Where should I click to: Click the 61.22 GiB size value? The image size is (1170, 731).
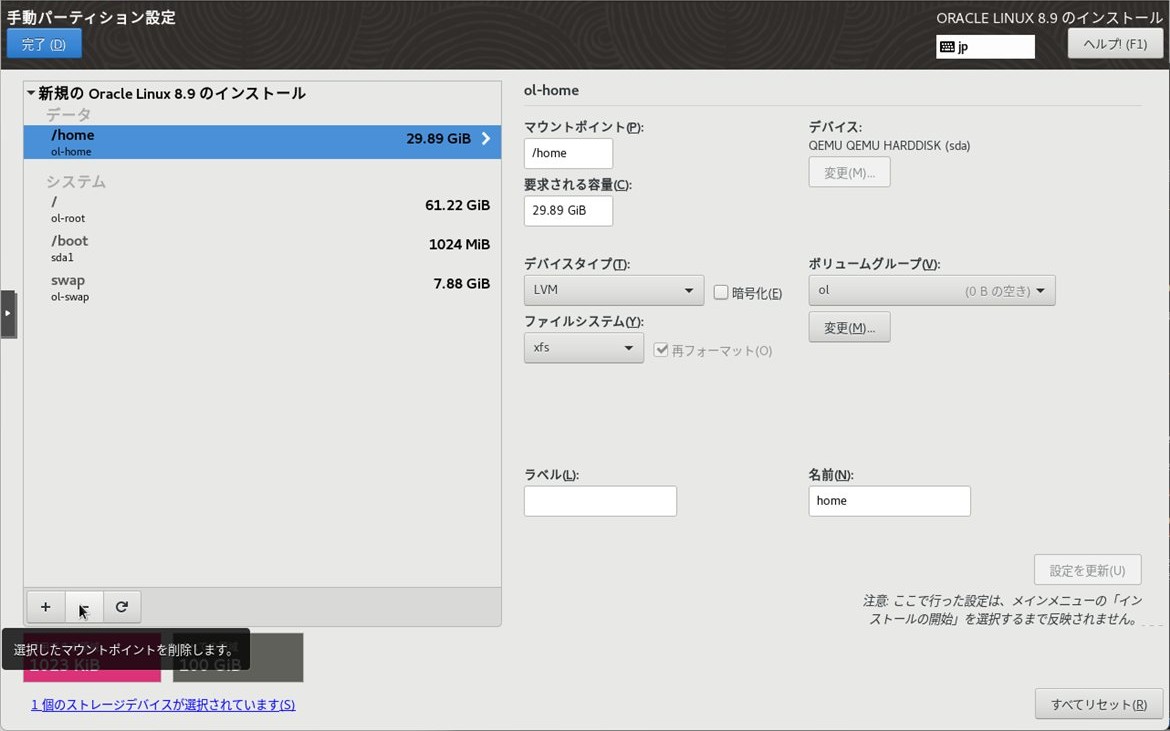457,205
